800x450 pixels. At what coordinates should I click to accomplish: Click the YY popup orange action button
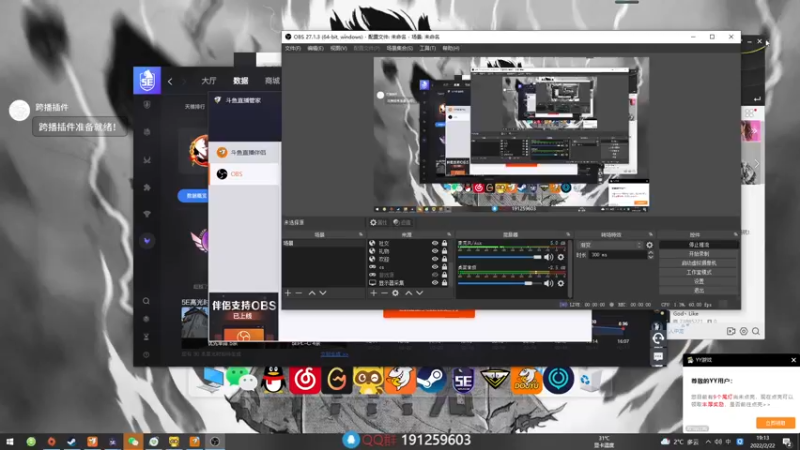(x=775, y=423)
